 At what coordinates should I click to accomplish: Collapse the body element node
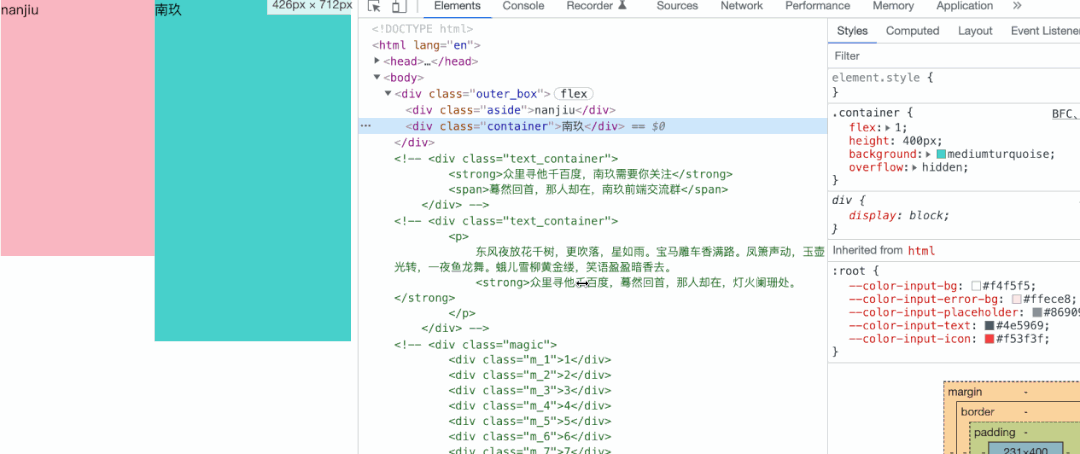pyautogui.click(x=377, y=77)
